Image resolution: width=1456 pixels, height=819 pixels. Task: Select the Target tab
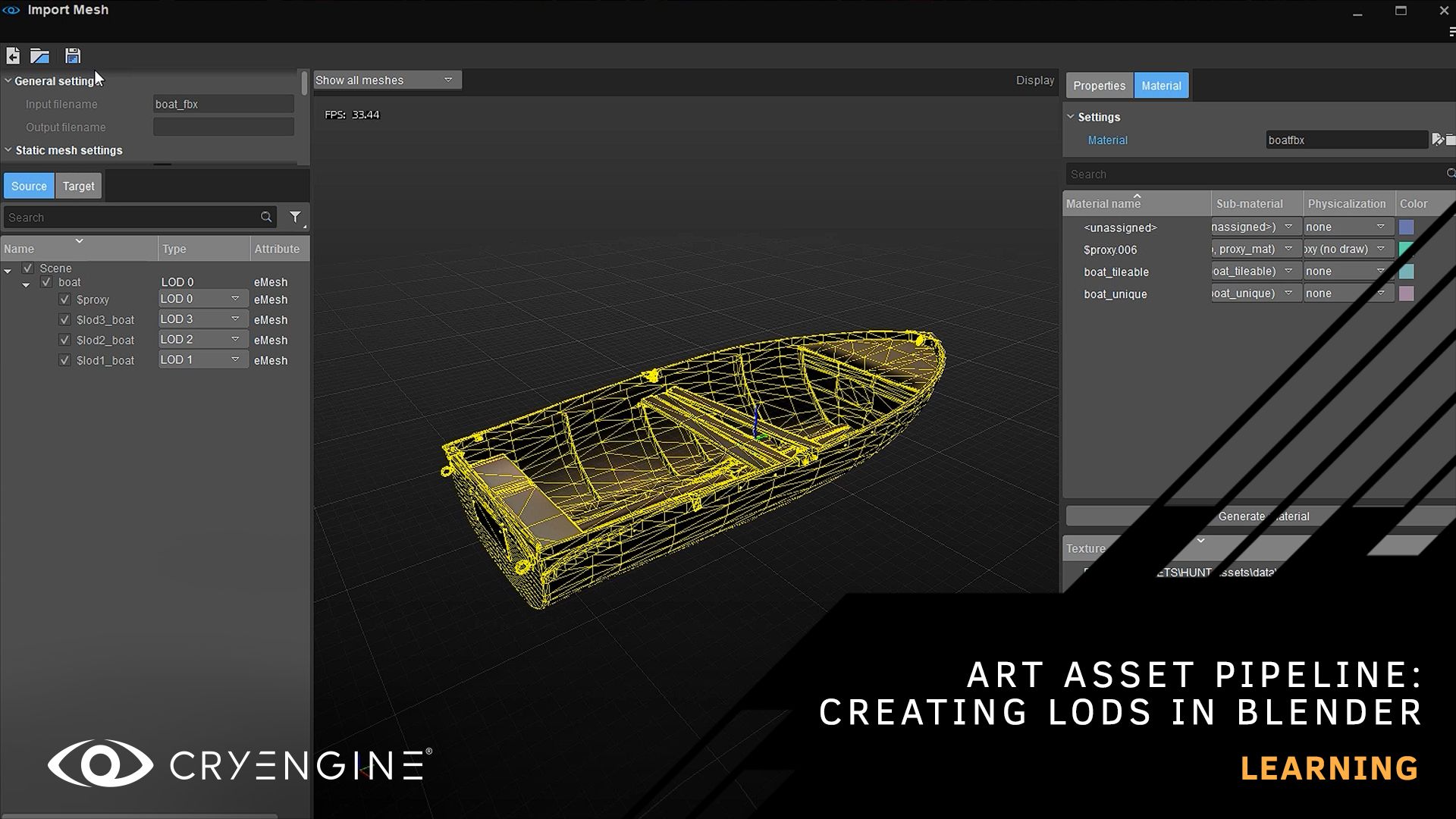point(78,185)
